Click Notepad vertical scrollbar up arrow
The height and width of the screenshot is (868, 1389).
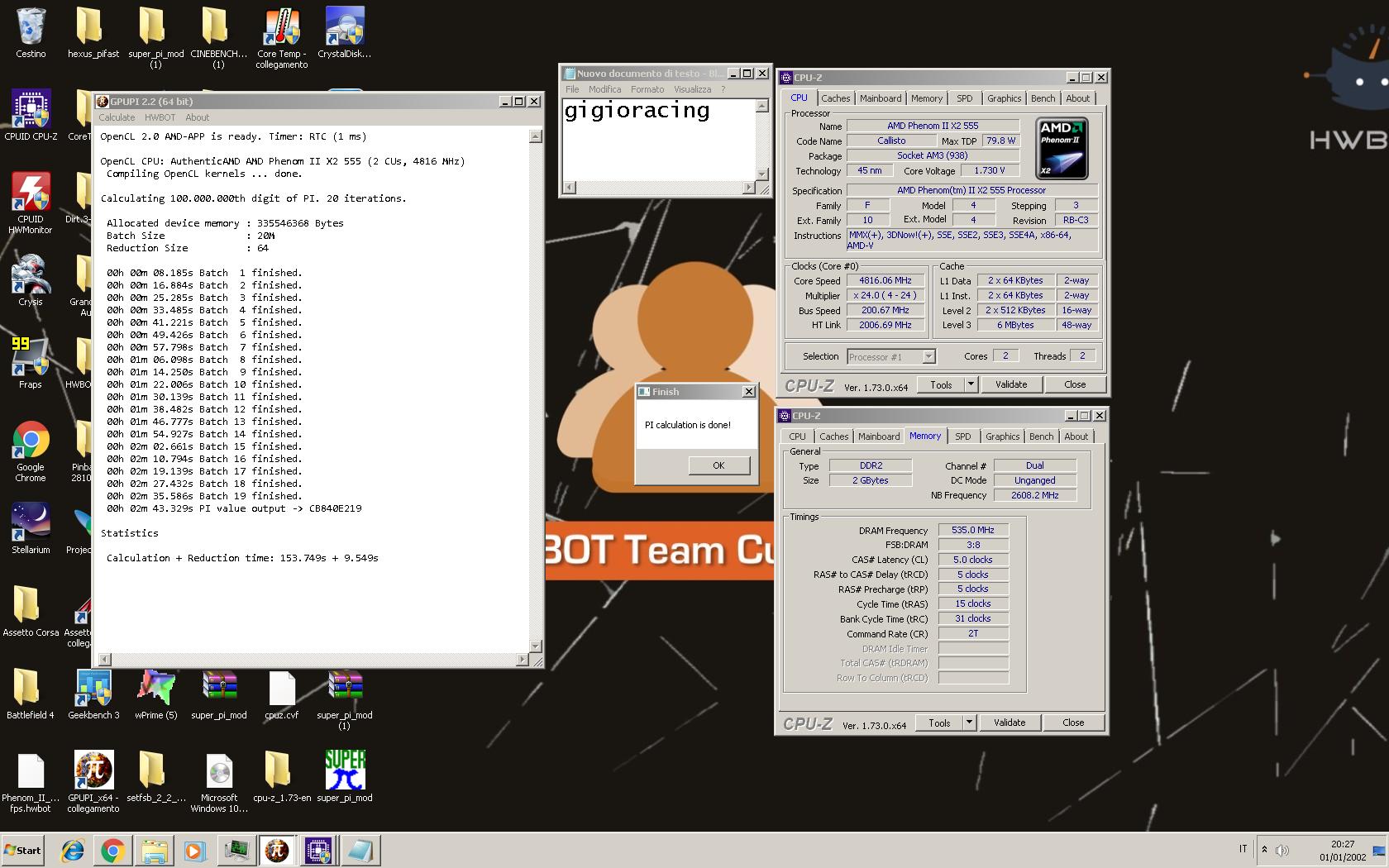tap(762, 105)
